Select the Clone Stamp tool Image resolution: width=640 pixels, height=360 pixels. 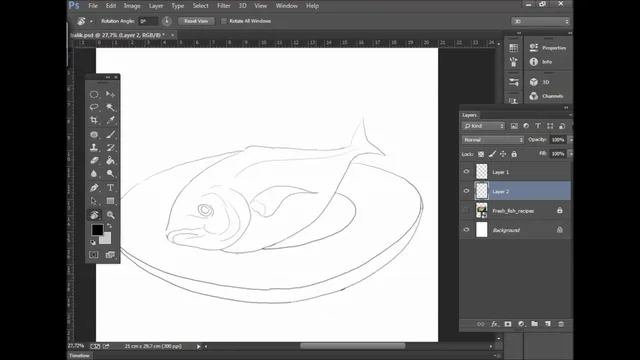click(94, 147)
